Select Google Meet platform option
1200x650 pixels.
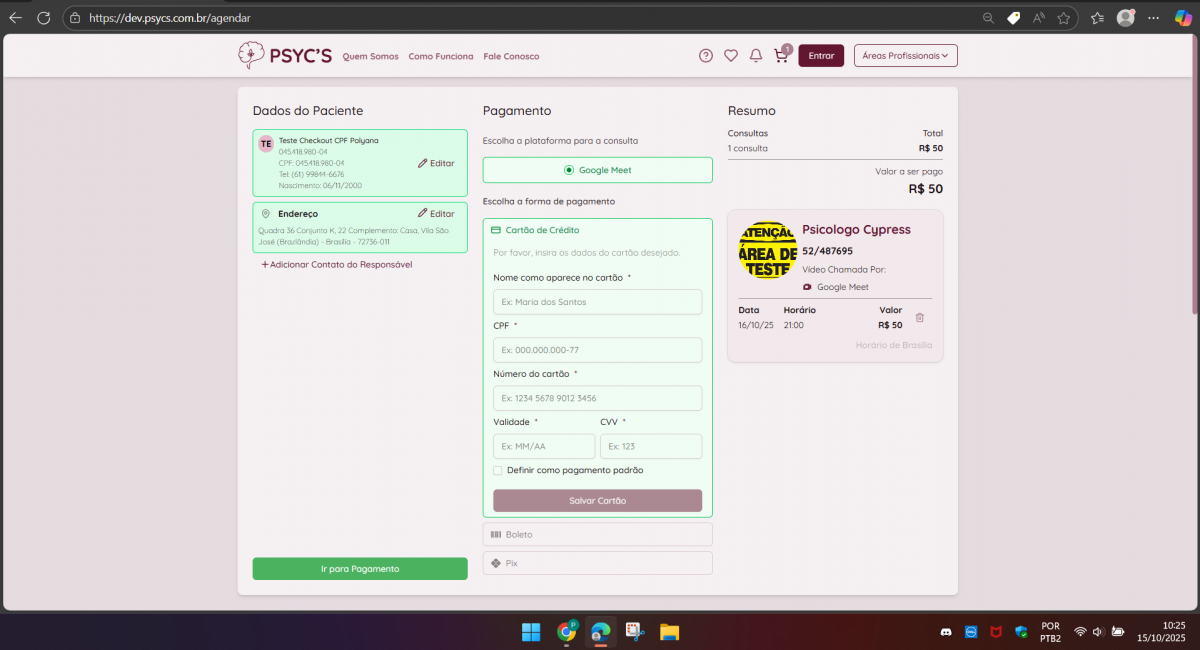tap(597, 170)
